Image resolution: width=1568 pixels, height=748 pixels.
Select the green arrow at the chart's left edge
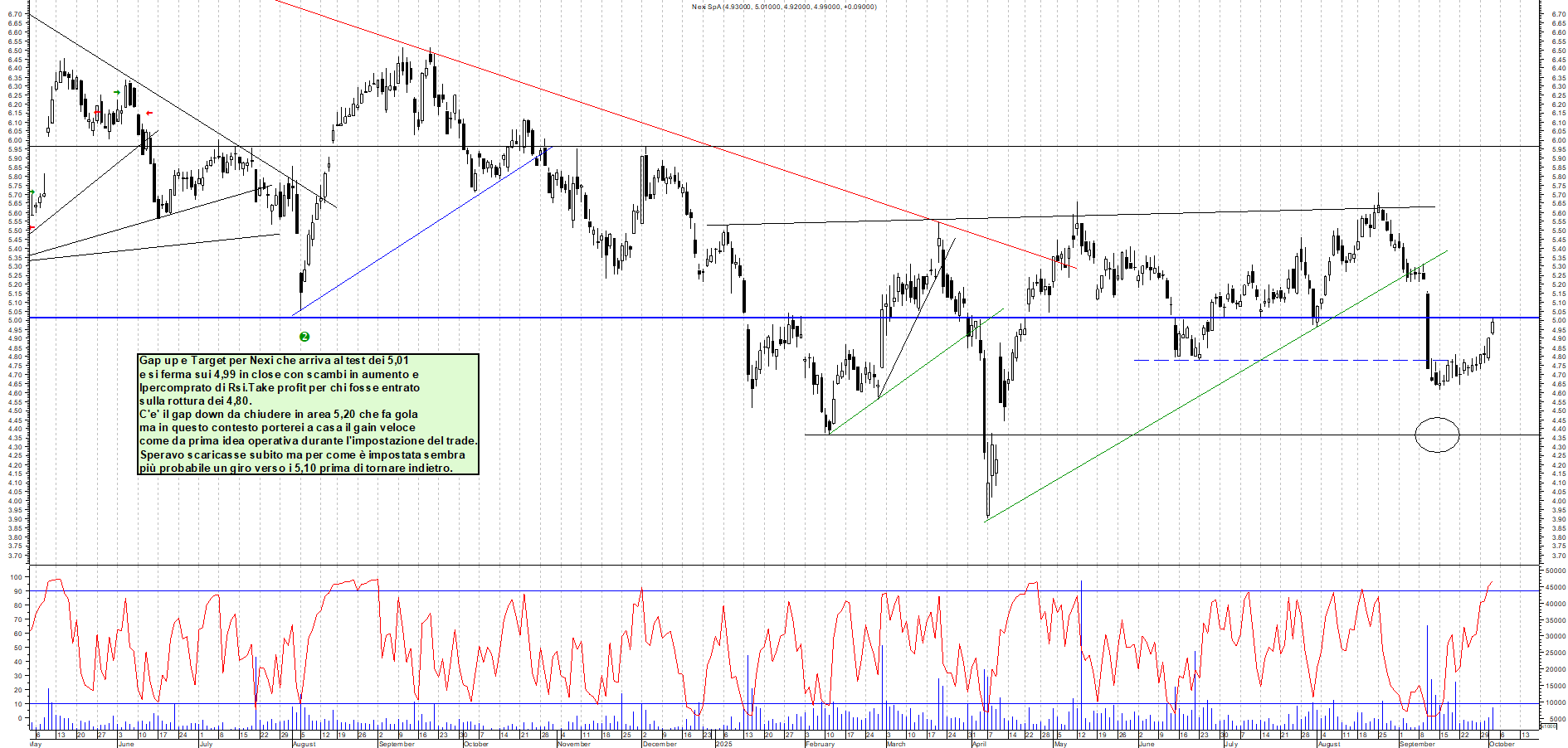pyautogui.click(x=32, y=192)
